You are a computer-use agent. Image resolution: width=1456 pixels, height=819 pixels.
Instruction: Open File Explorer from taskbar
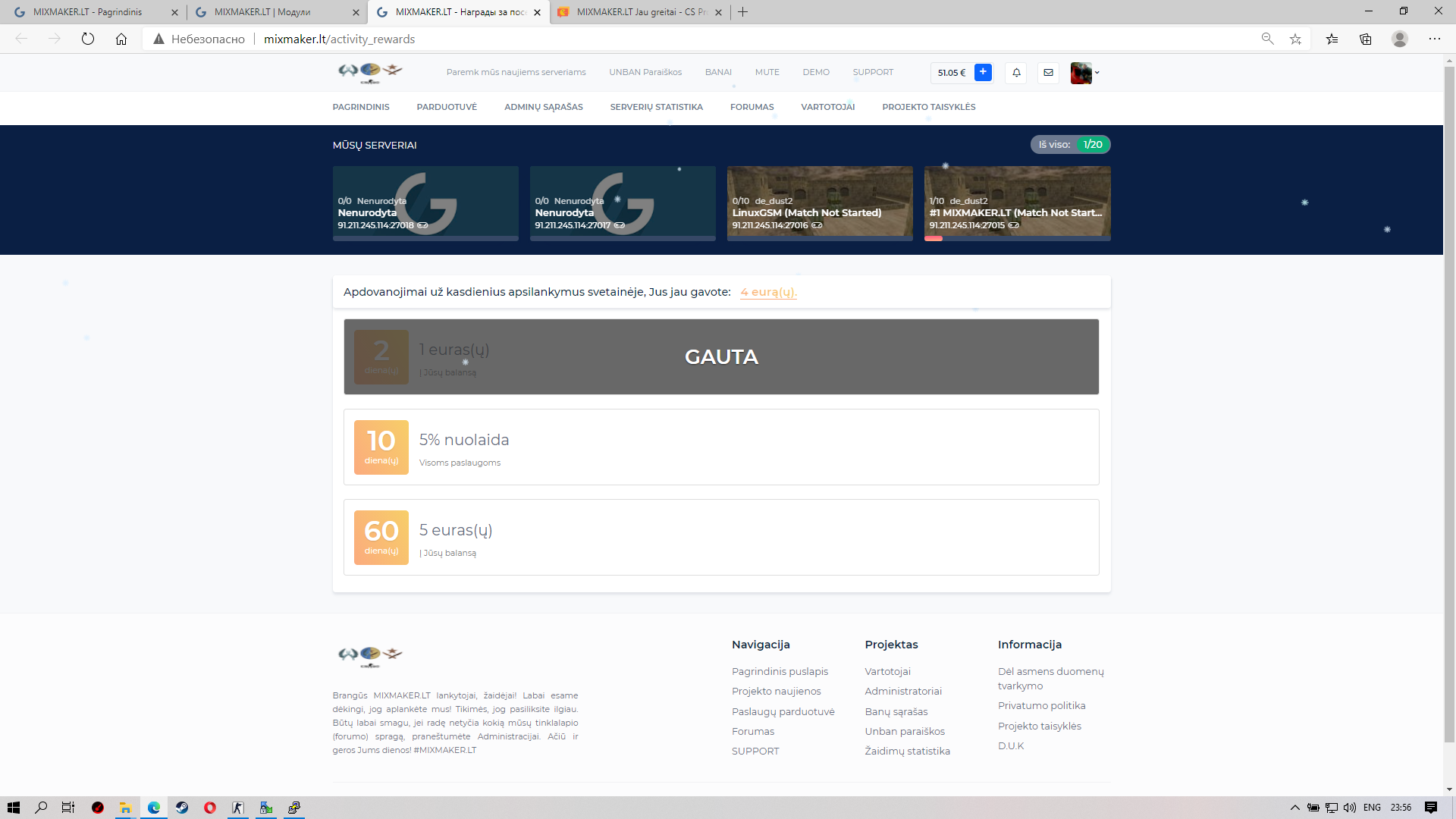pyautogui.click(x=125, y=808)
